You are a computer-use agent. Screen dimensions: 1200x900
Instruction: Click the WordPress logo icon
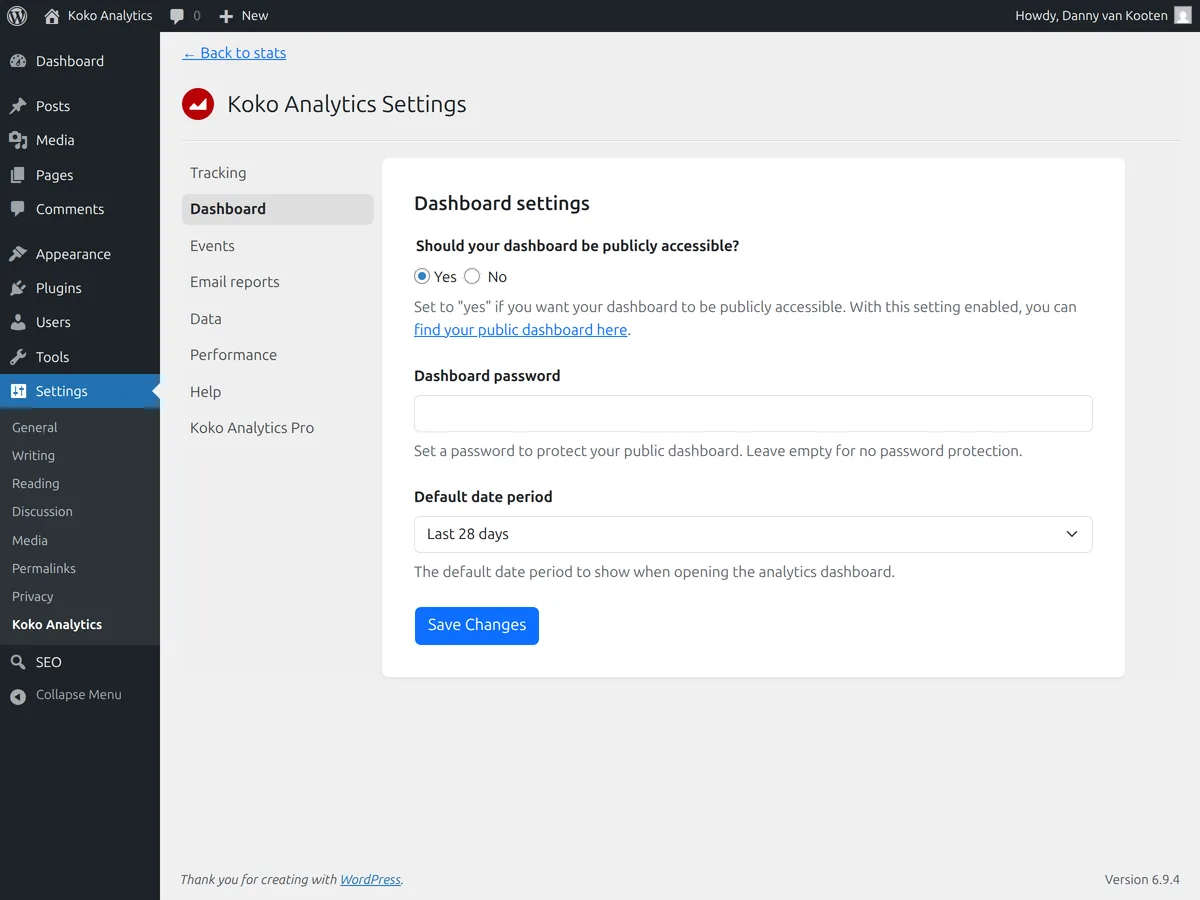[x=17, y=16]
